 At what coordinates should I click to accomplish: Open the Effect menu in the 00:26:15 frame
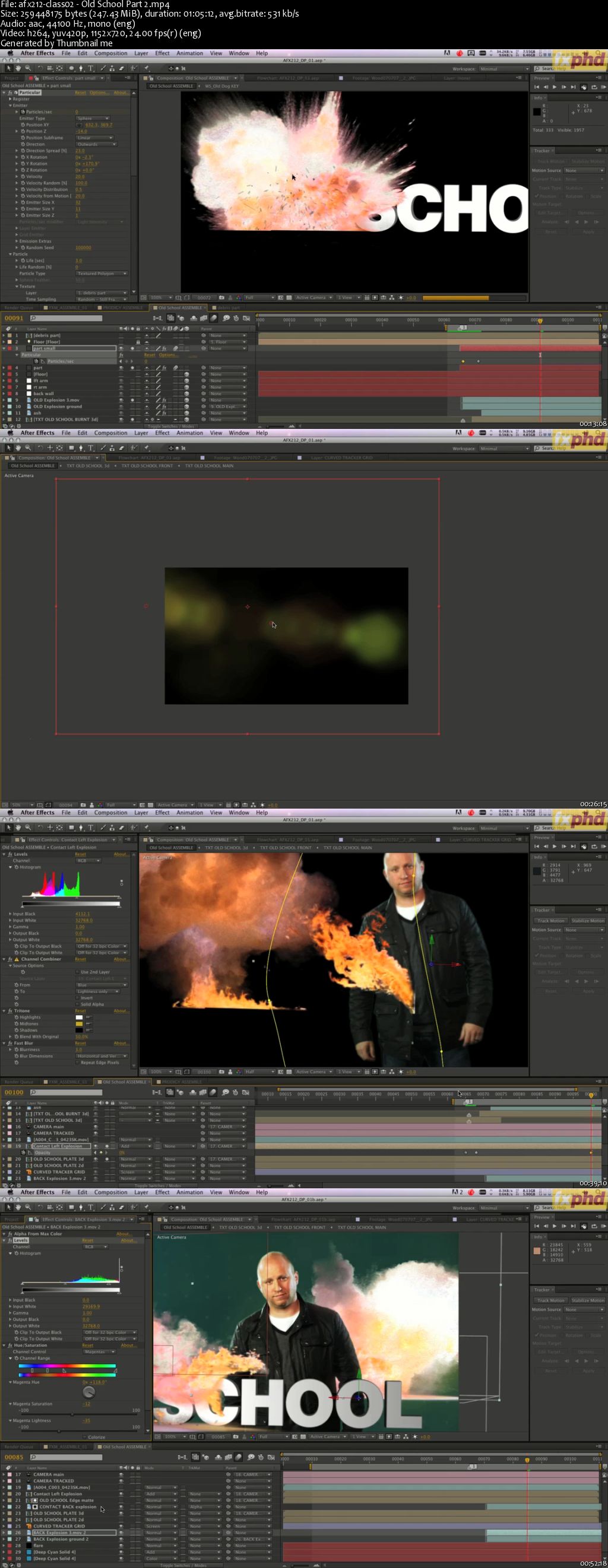pos(162,434)
